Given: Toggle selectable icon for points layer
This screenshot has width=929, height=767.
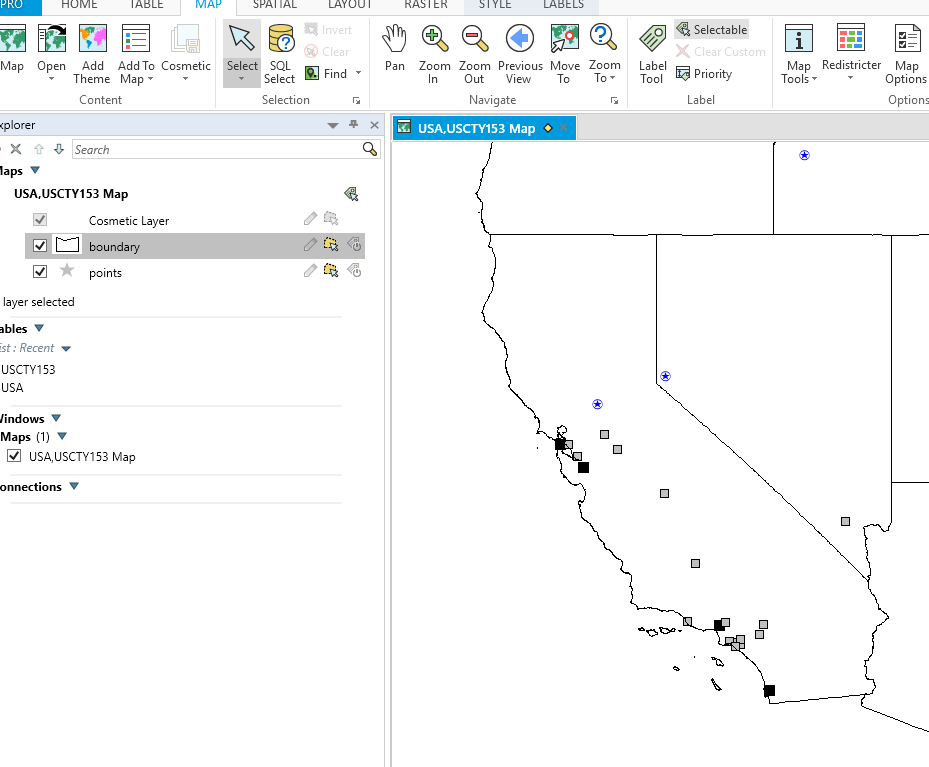Looking at the screenshot, I should click(x=331, y=271).
